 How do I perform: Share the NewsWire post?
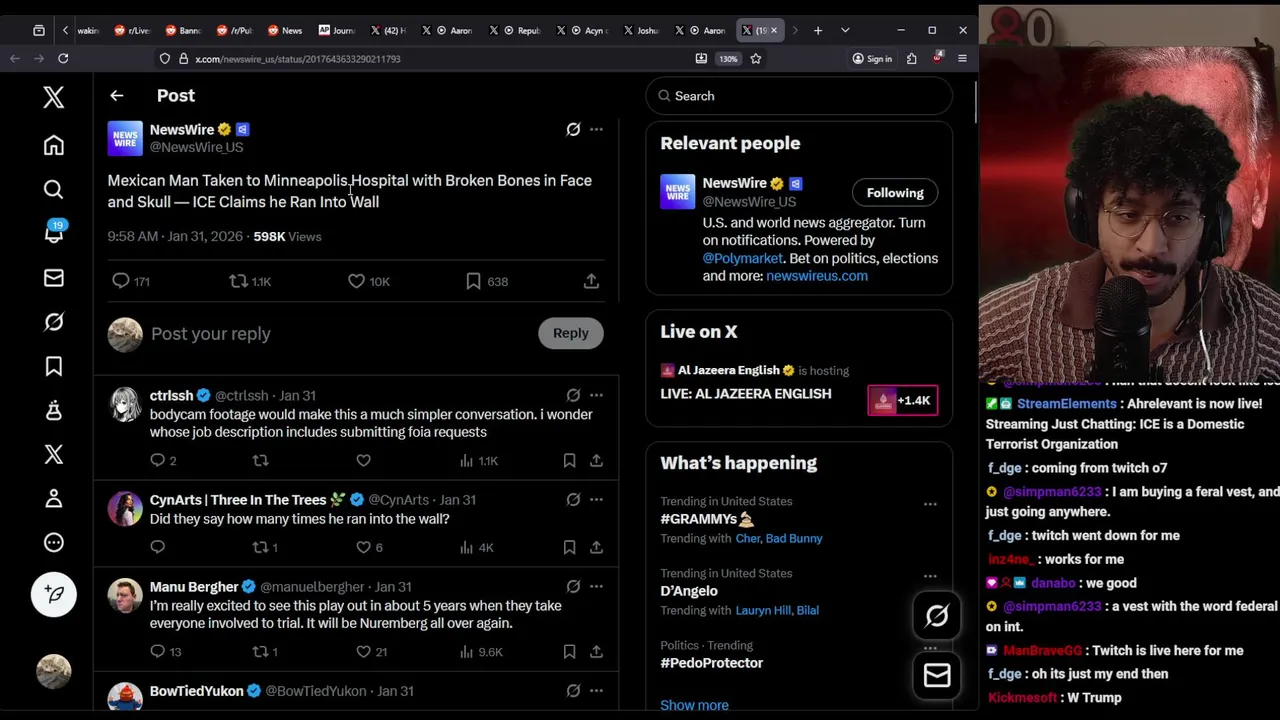point(591,282)
